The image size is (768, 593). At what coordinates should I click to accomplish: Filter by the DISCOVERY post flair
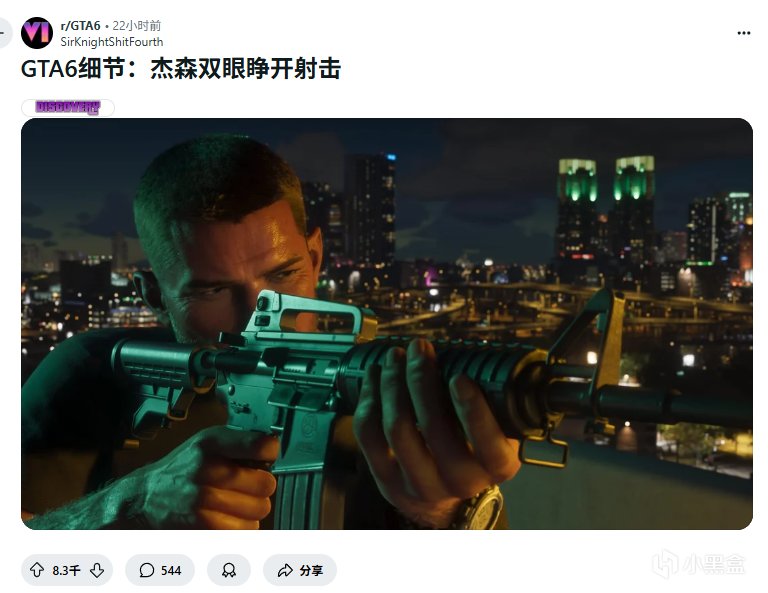point(68,107)
